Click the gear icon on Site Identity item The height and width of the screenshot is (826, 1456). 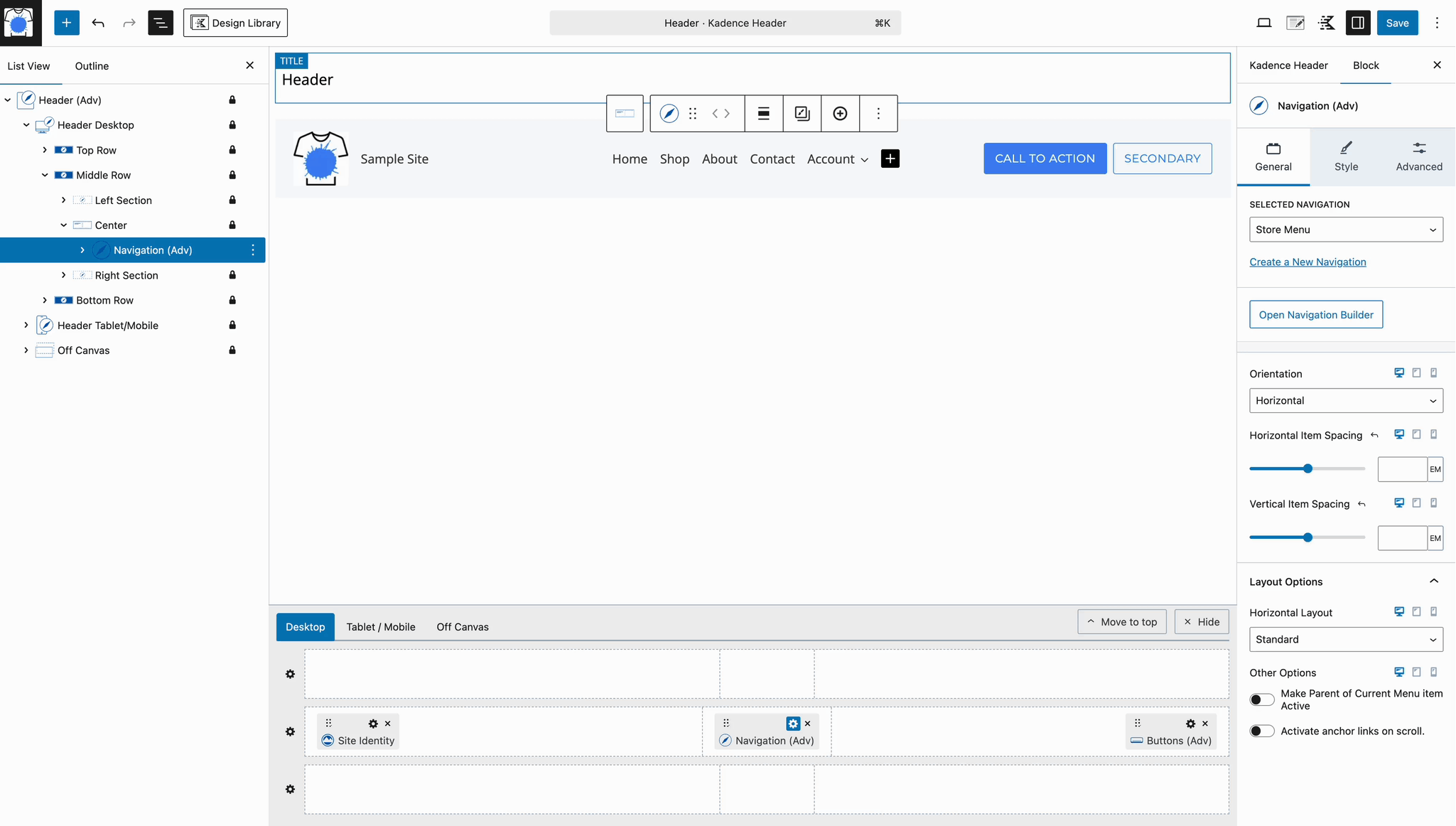point(373,724)
